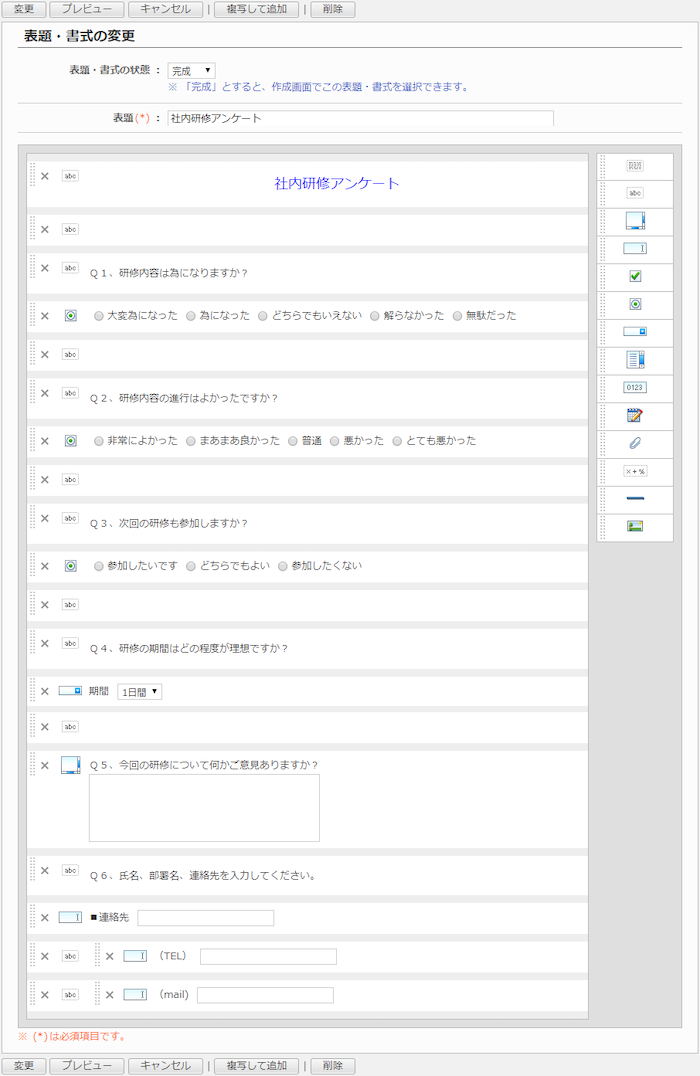Screen dimensions: 700x1076
Task: Select the checkbox part in the palette
Action: tap(635, 276)
